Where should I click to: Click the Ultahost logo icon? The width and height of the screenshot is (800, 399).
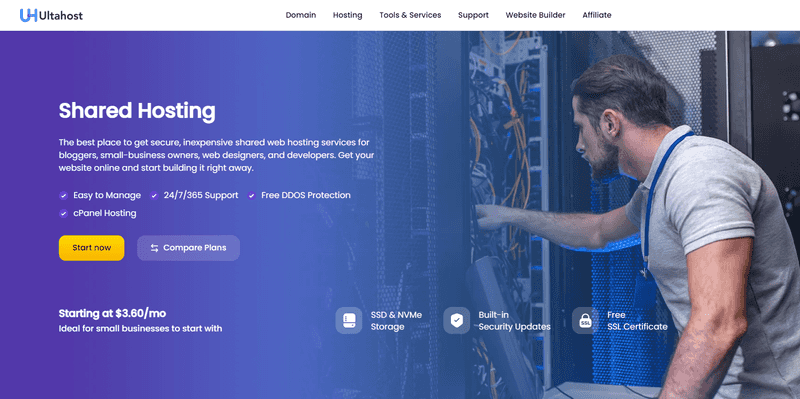tap(29, 15)
